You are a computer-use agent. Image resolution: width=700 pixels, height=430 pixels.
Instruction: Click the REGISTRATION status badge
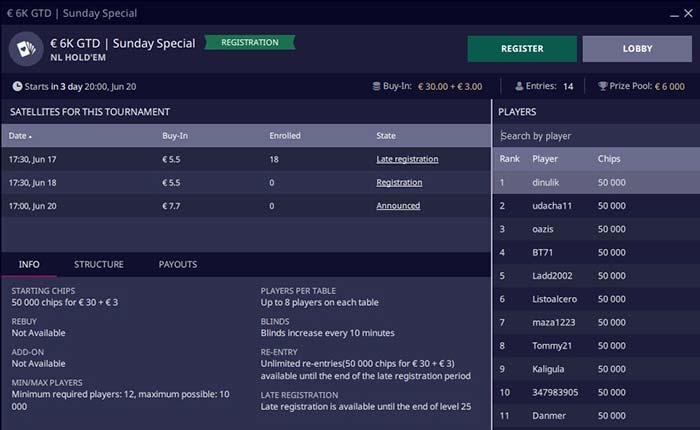click(x=250, y=42)
